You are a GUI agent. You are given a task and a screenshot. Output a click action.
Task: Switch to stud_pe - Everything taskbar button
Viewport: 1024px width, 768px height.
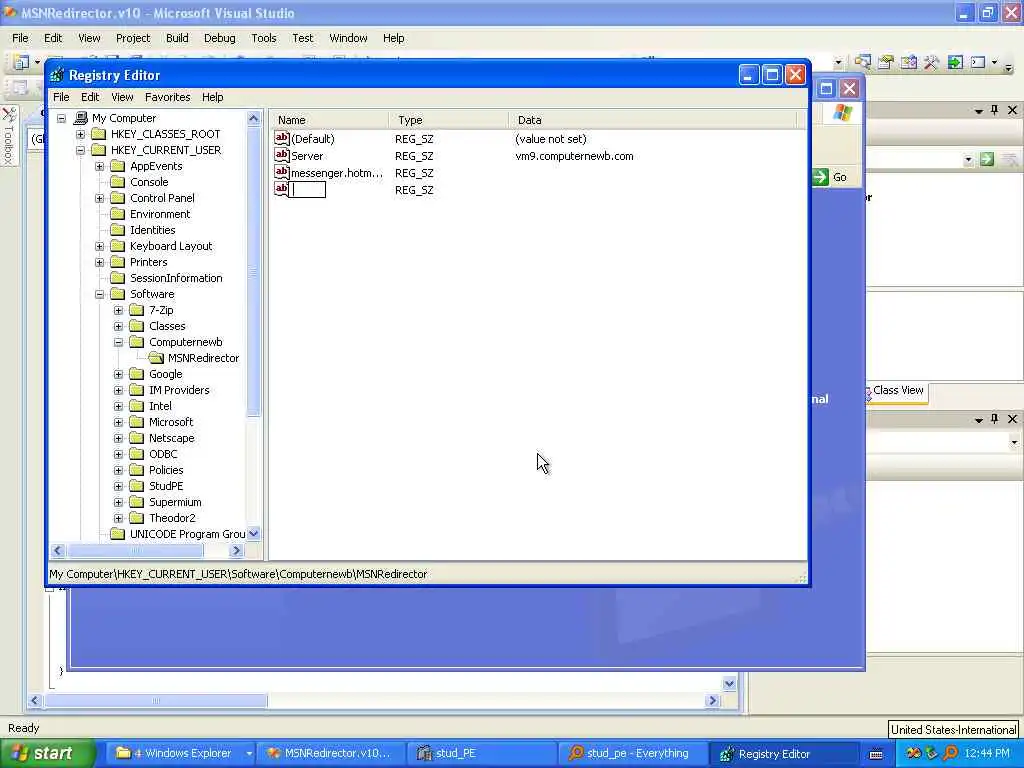pyautogui.click(x=632, y=754)
